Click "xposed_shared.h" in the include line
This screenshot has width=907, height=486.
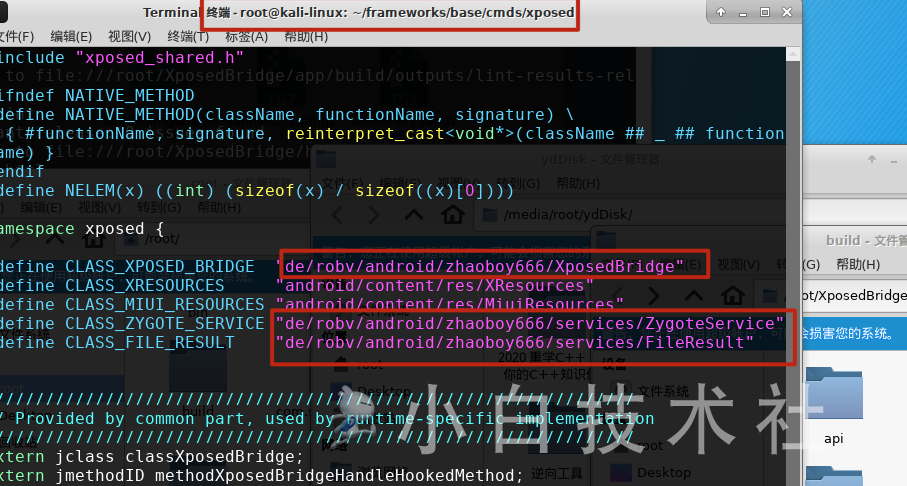[x=160, y=57]
